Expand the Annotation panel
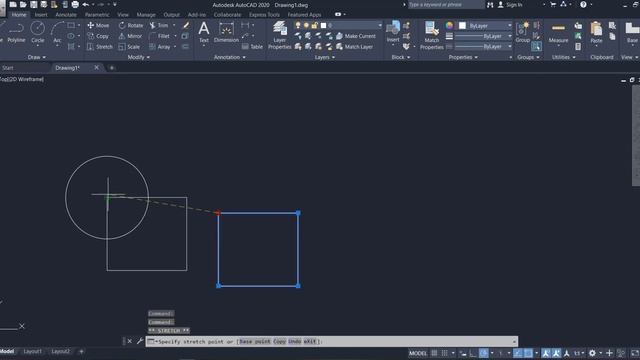Image resolution: width=640 pixels, height=360 pixels. pos(230,57)
